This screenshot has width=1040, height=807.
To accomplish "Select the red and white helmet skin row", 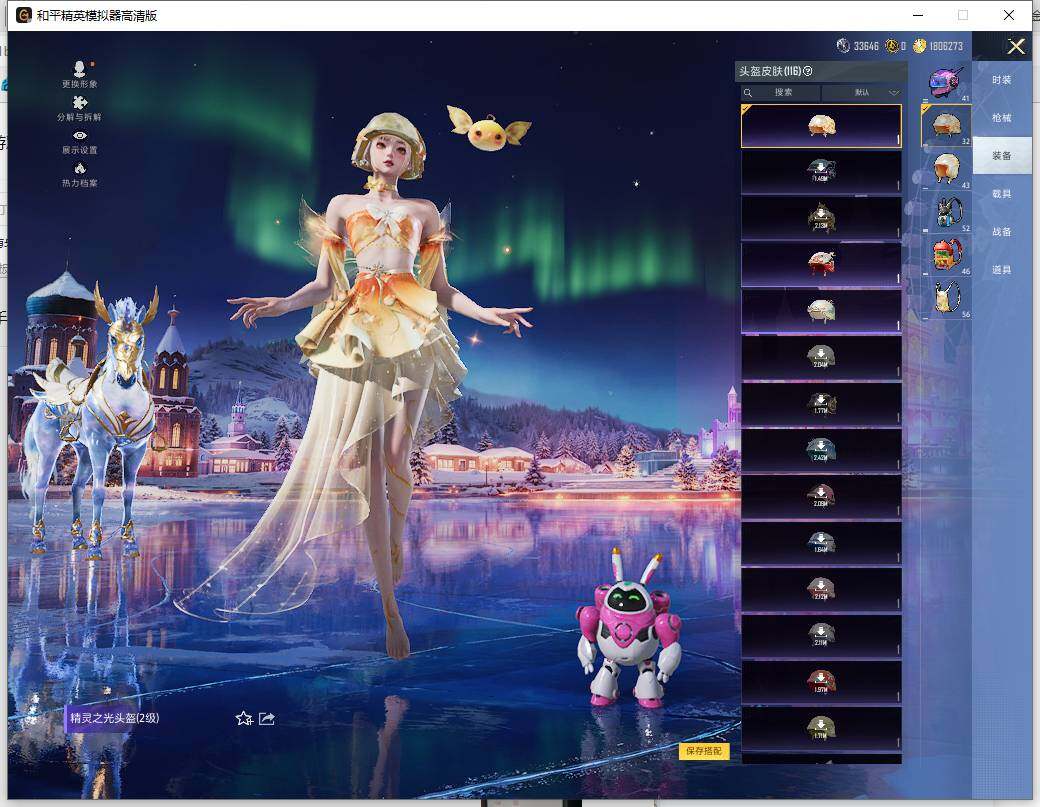I will [x=821, y=264].
